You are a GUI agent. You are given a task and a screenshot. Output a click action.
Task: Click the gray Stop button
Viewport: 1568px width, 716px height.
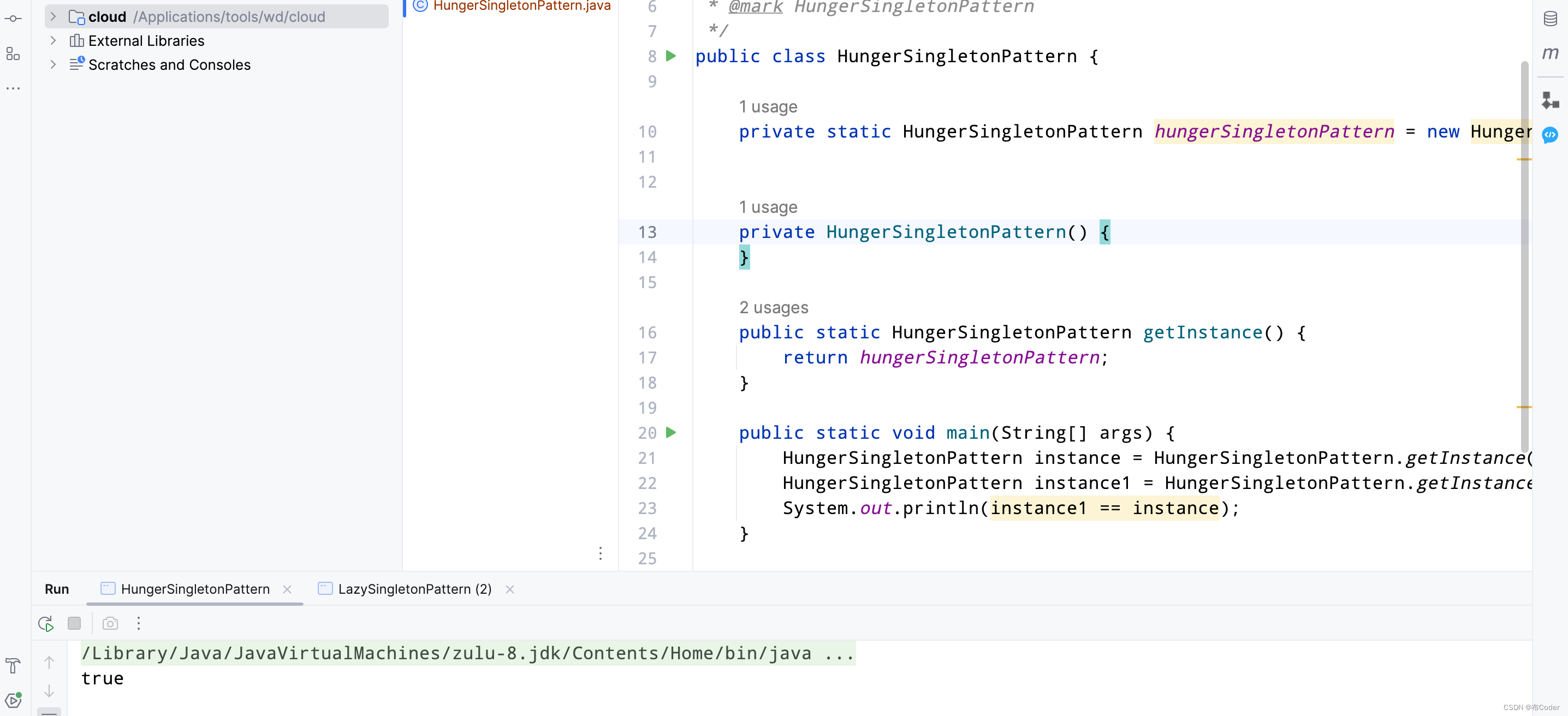tap(74, 624)
